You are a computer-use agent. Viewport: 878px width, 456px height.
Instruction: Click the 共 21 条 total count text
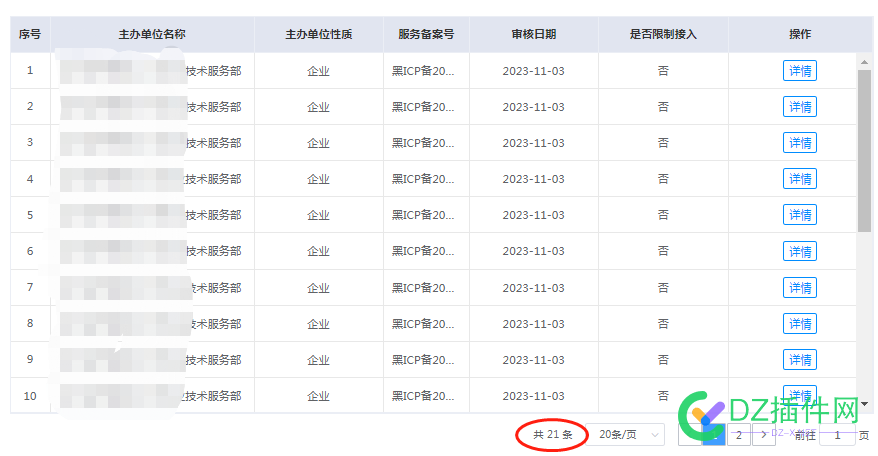click(x=553, y=435)
